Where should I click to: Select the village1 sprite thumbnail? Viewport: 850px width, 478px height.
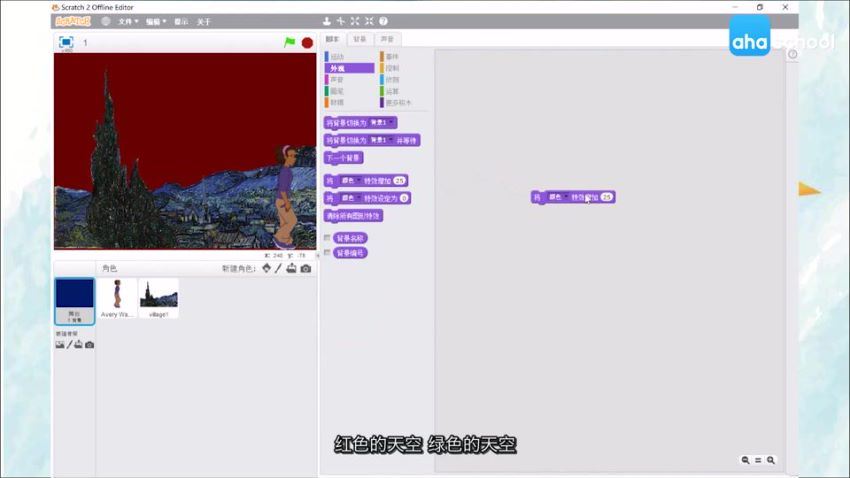[159, 298]
